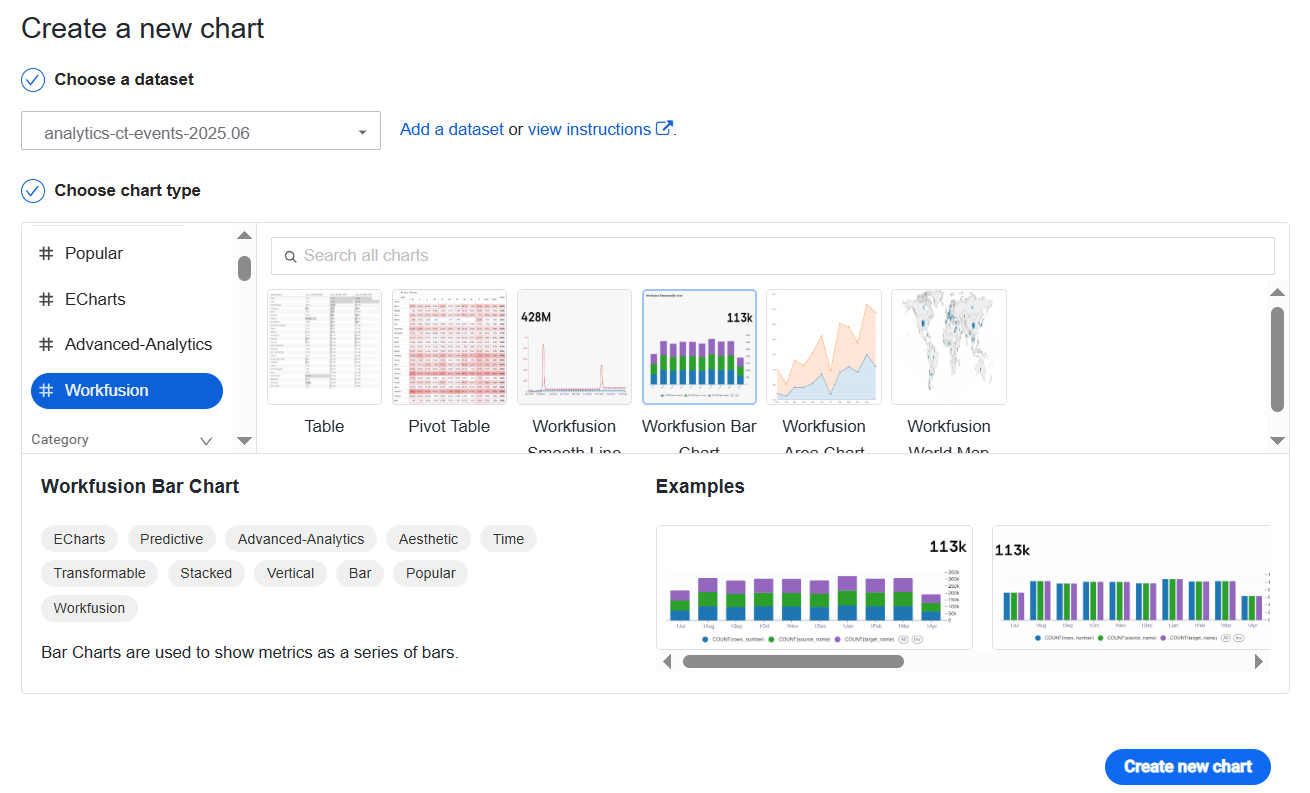
Task: Choose the Workfusion World Map thumbnail
Action: click(949, 347)
